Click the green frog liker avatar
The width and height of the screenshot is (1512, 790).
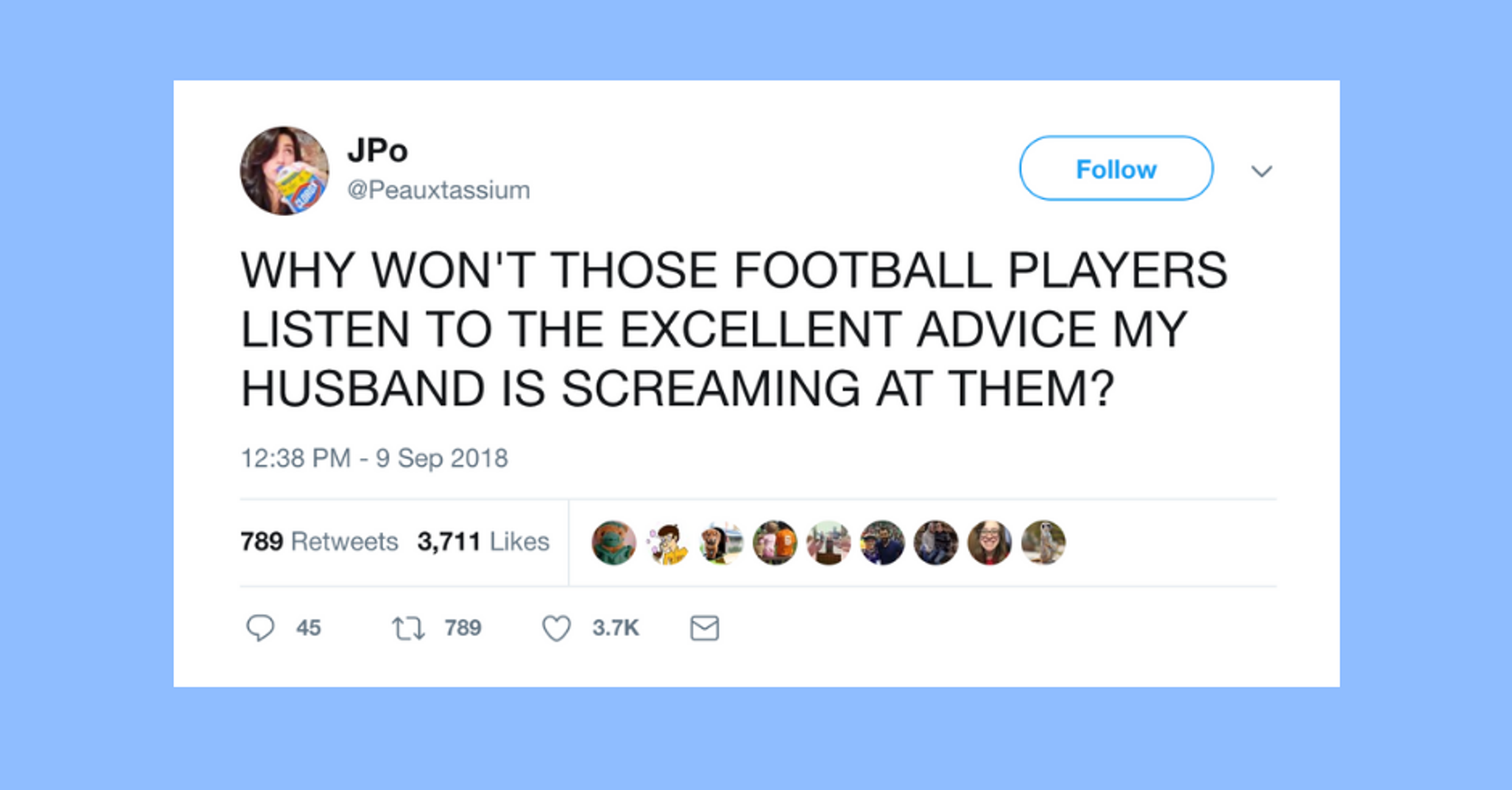click(614, 543)
